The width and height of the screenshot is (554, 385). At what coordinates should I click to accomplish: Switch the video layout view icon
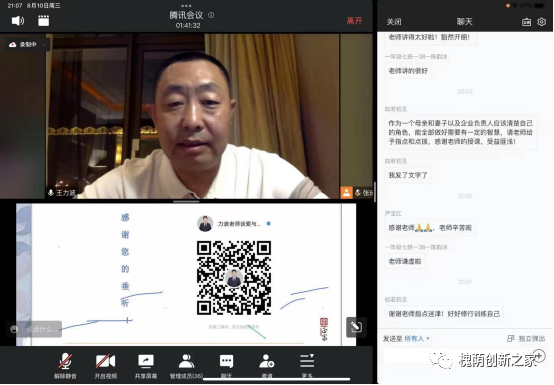click(x=43, y=21)
